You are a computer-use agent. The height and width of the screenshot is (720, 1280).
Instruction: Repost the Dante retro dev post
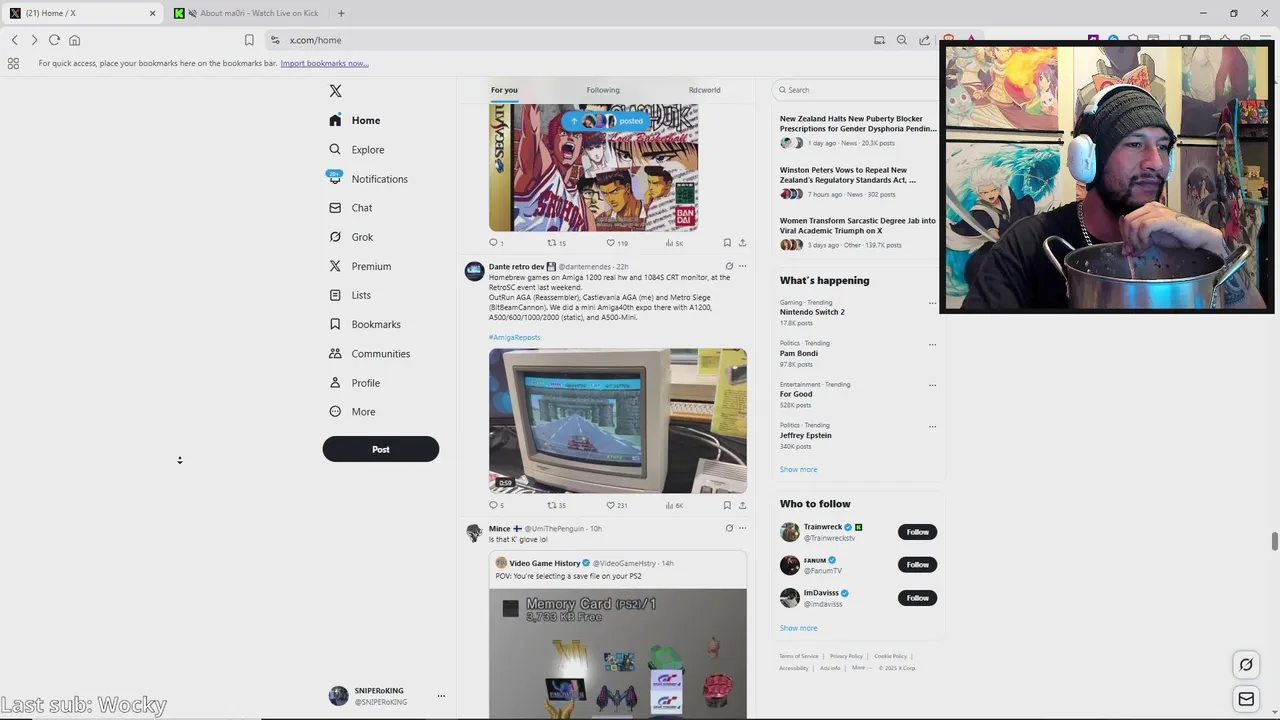(556, 506)
